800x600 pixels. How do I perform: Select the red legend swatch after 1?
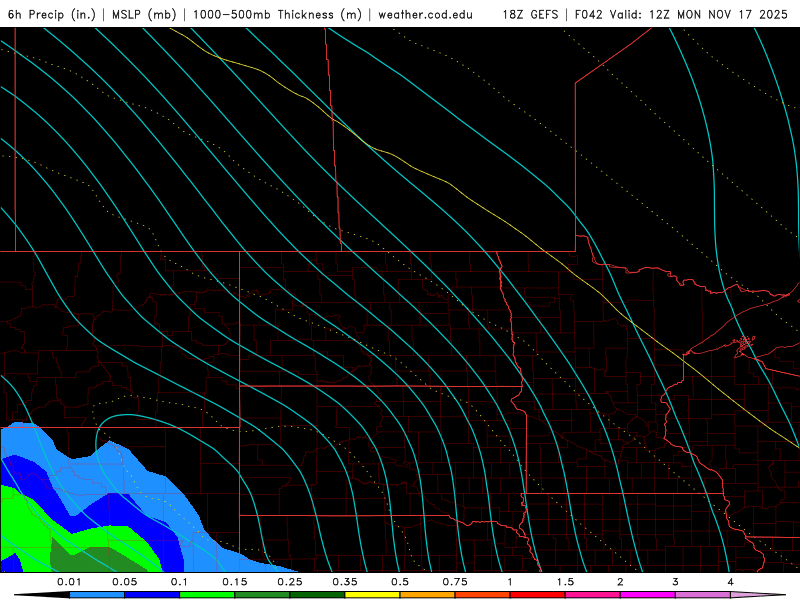(x=538, y=595)
